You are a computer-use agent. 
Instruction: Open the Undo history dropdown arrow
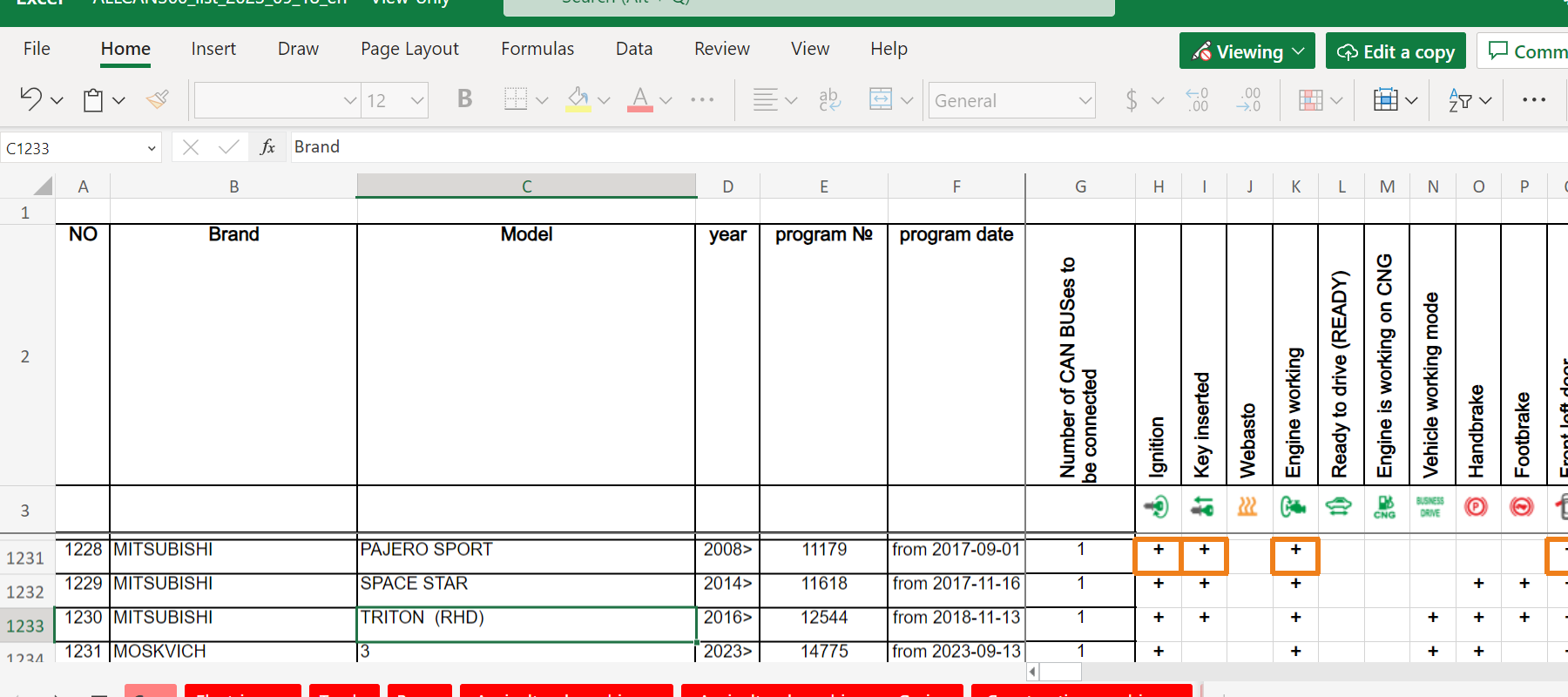pos(57,101)
